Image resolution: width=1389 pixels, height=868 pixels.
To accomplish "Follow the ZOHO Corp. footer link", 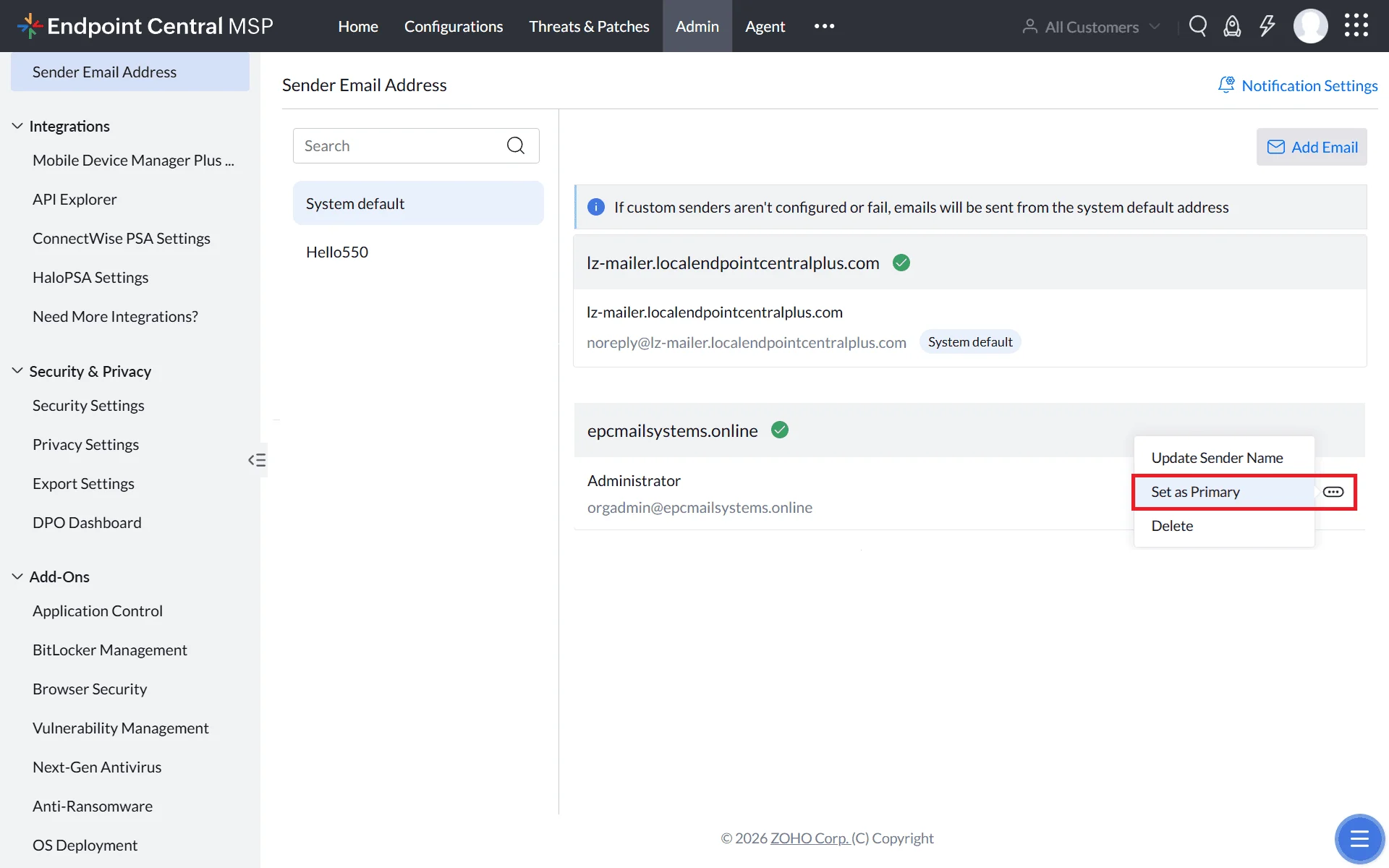I will click(x=809, y=838).
